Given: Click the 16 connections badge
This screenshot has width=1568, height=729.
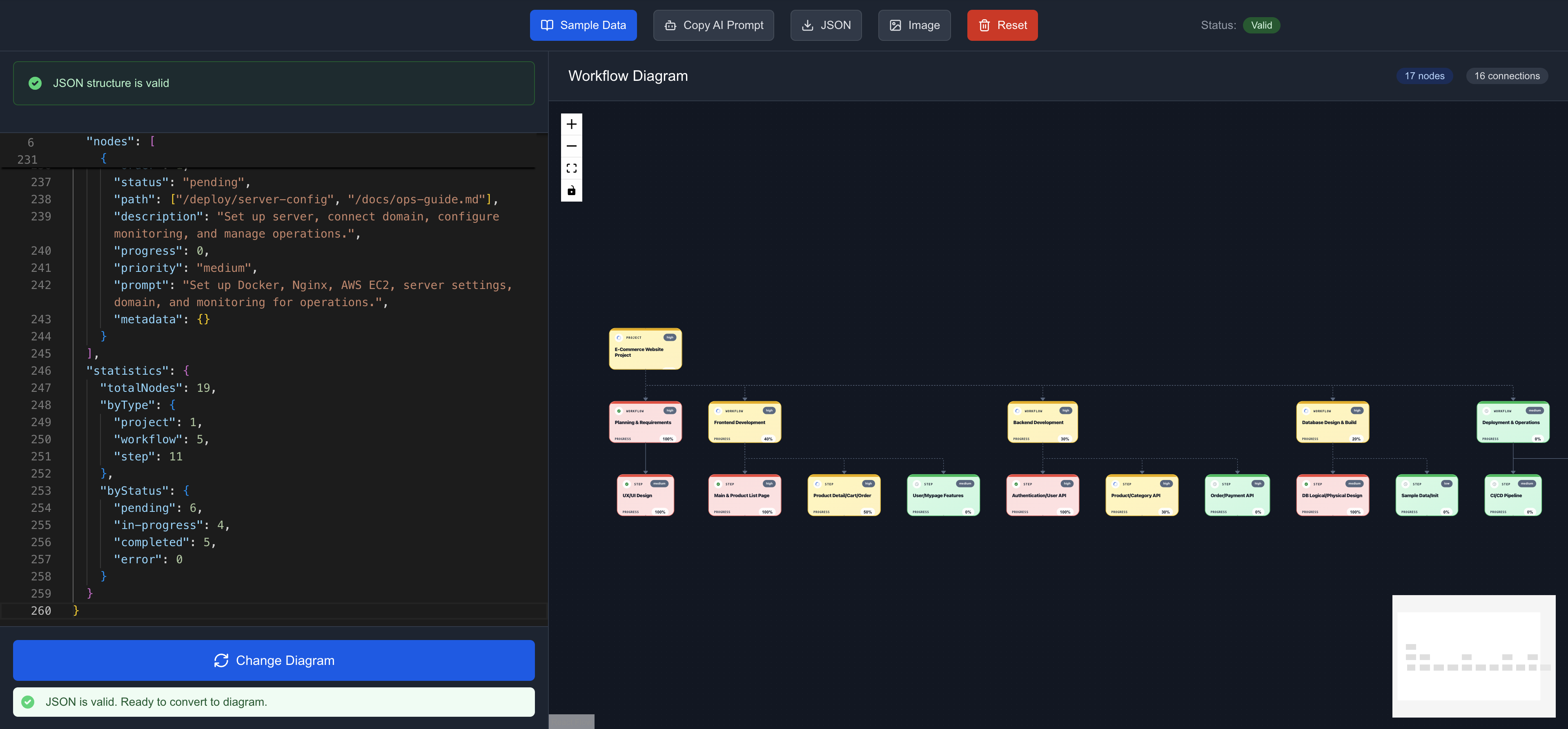Looking at the screenshot, I should tap(1506, 76).
